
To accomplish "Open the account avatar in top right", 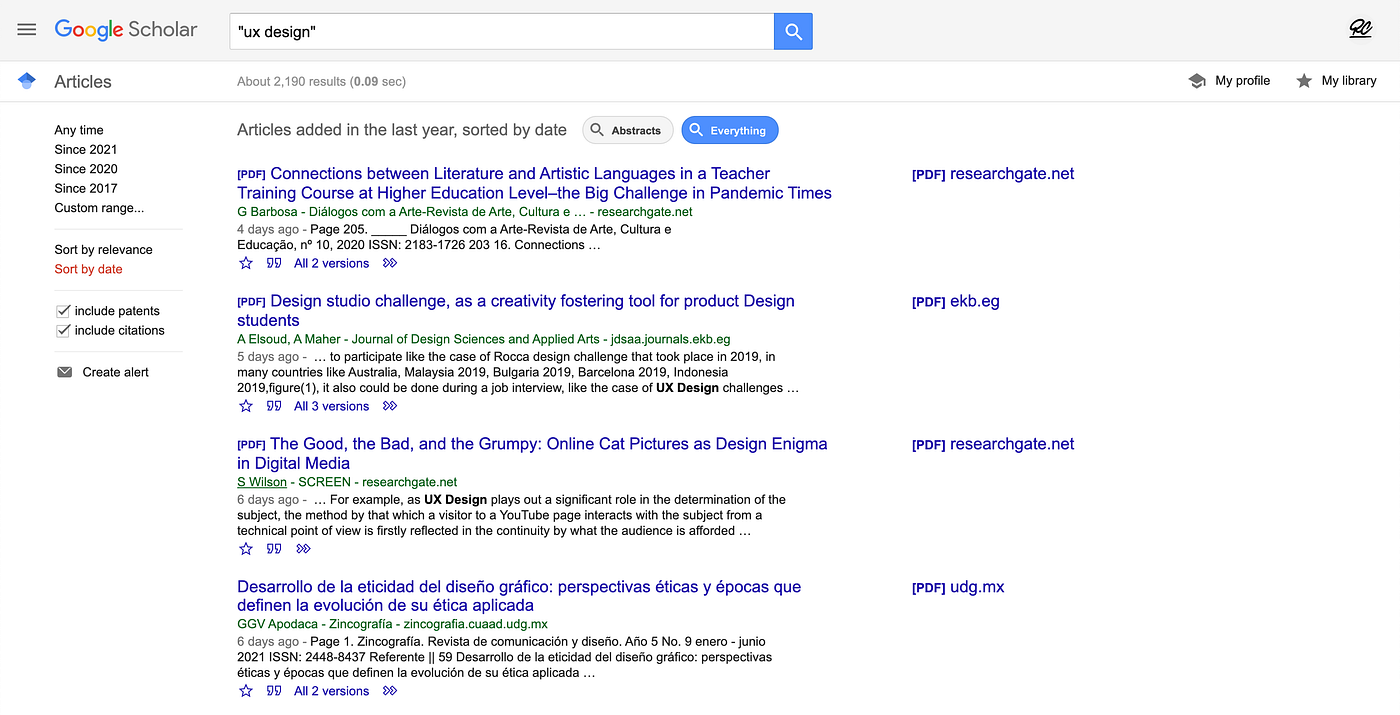I will pyautogui.click(x=1360, y=30).
